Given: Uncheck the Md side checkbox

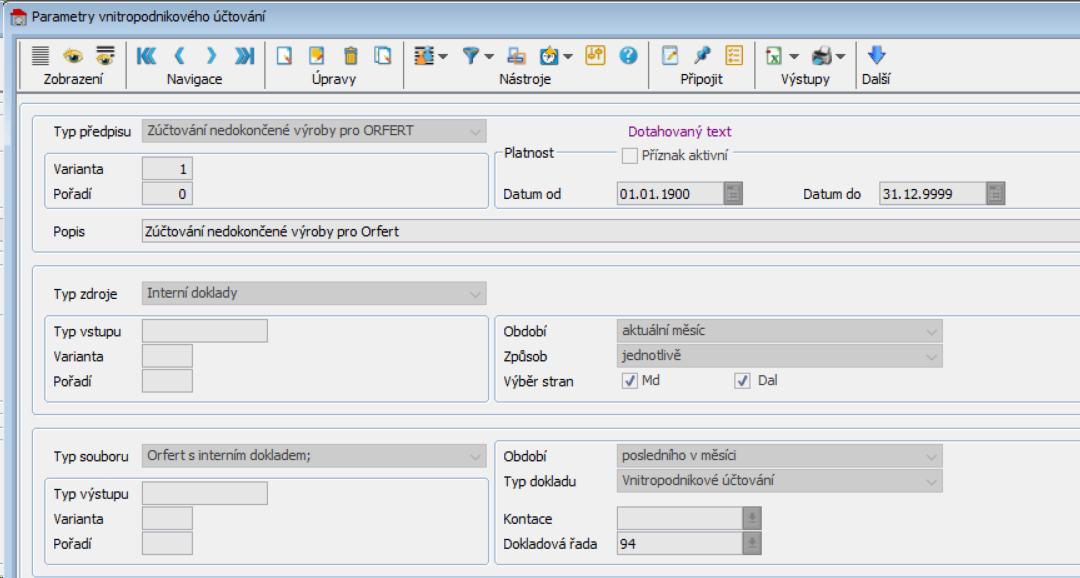Looking at the screenshot, I should click(630, 381).
